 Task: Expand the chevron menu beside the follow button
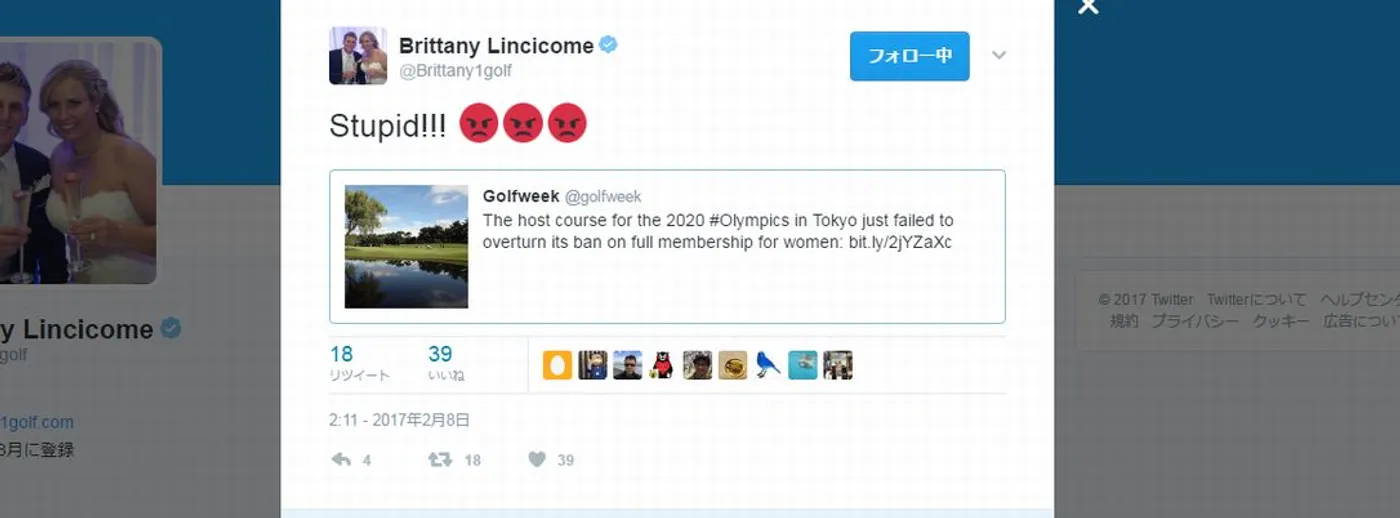(x=998, y=56)
